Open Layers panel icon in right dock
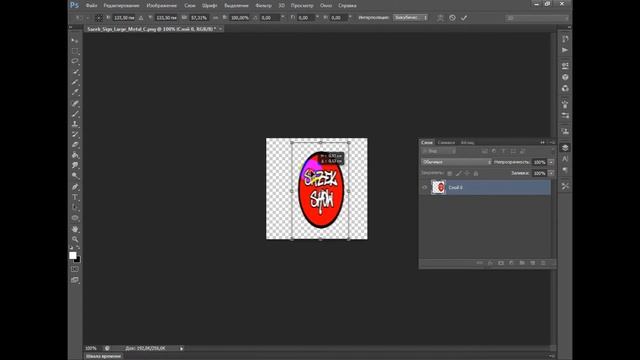Image resolution: width=640 pixels, height=360 pixels. click(565, 147)
